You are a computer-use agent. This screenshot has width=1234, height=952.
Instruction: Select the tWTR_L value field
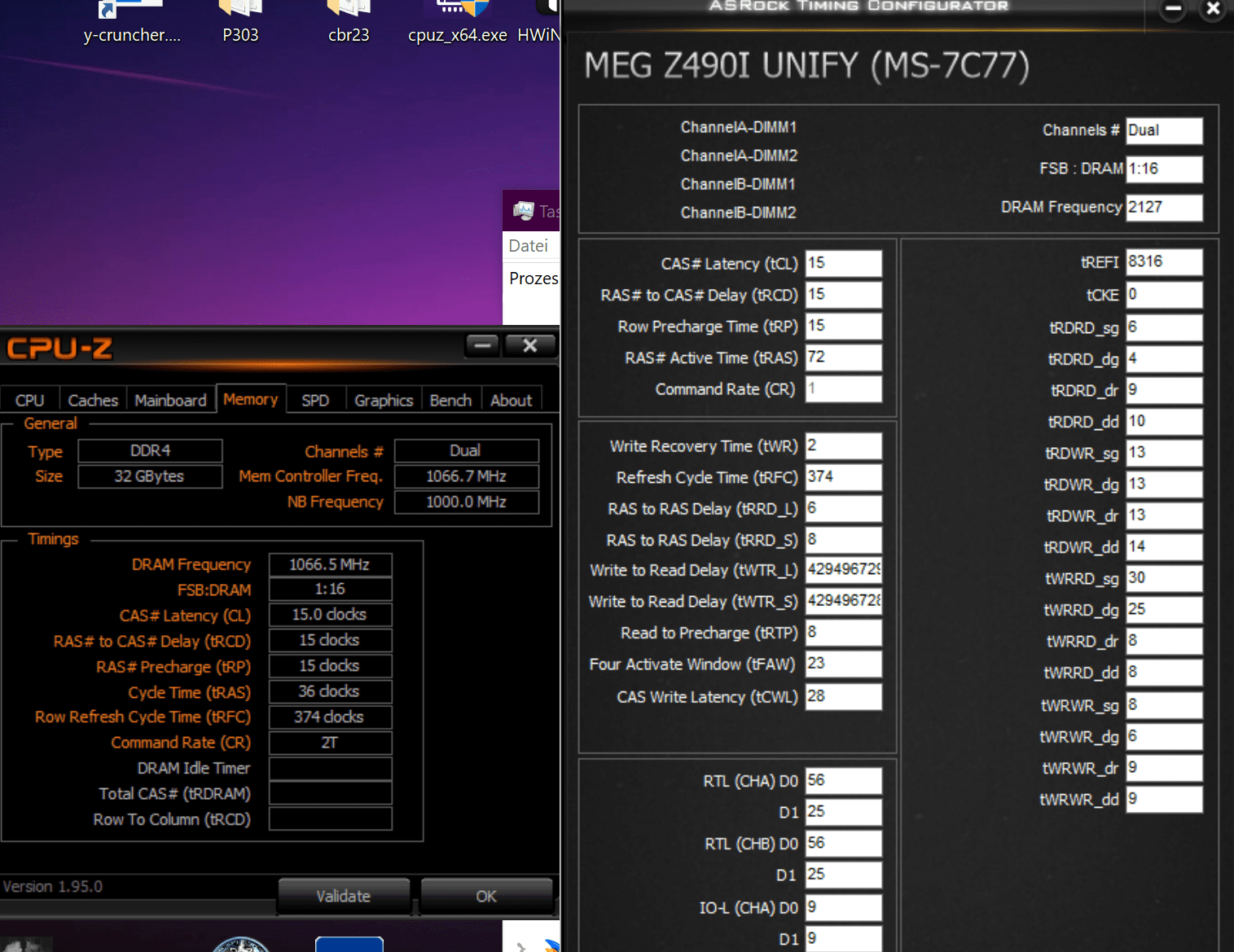point(844,569)
